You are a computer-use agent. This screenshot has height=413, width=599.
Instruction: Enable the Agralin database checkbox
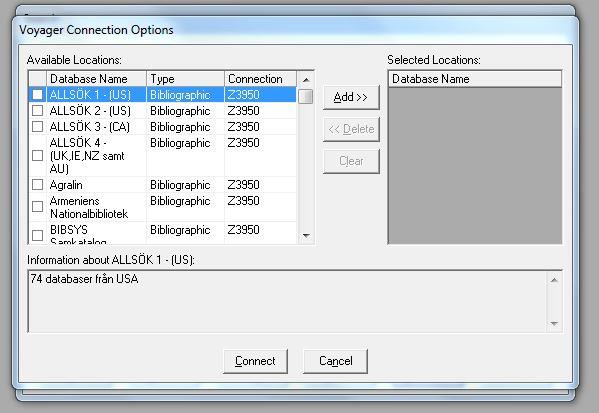click(x=37, y=185)
